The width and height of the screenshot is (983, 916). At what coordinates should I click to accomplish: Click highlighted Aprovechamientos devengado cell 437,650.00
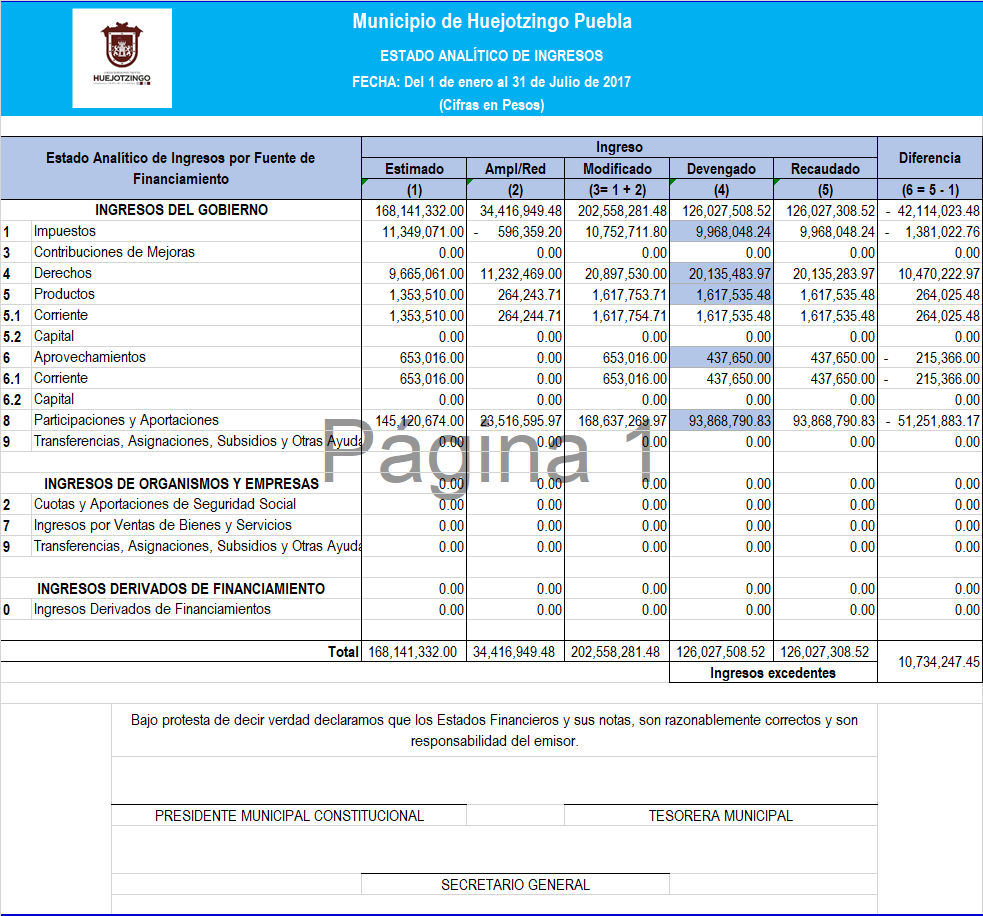pyautogui.click(x=721, y=358)
